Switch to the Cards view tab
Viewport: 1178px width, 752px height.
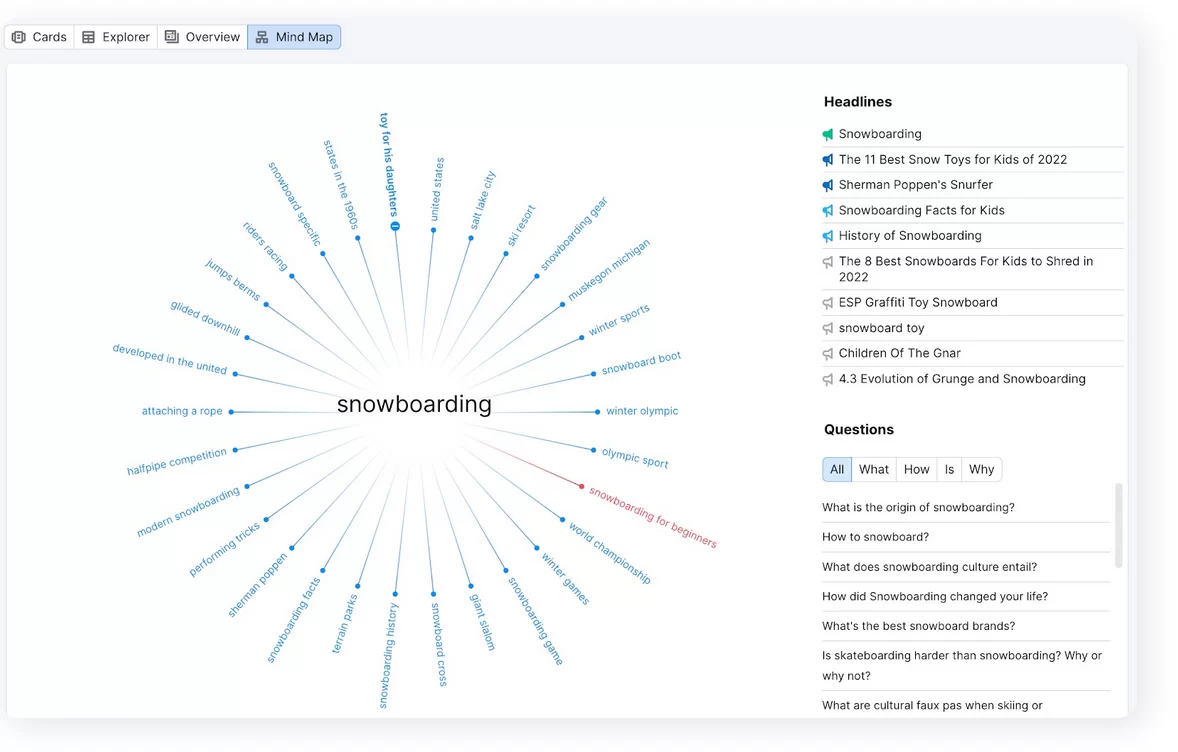[40, 37]
